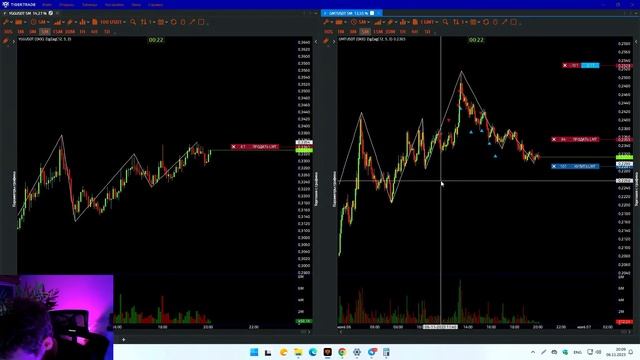Click the magnifier search icon in YGGUSDT toolbar
Image resolution: width=640 pixels, height=360 pixels.
pyautogui.click(x=133, y=22)
